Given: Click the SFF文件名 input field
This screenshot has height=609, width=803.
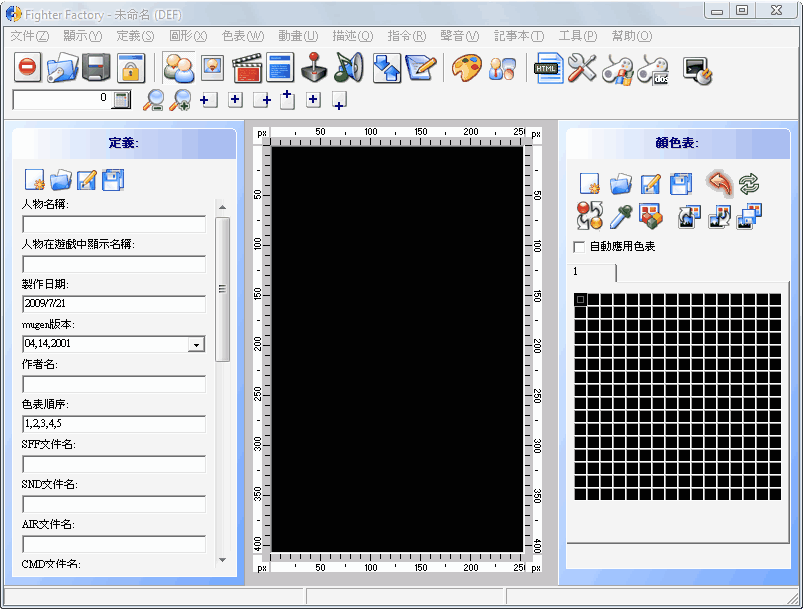Looking at the screenshot, I should pyautogui.click(x=114, y=464).
